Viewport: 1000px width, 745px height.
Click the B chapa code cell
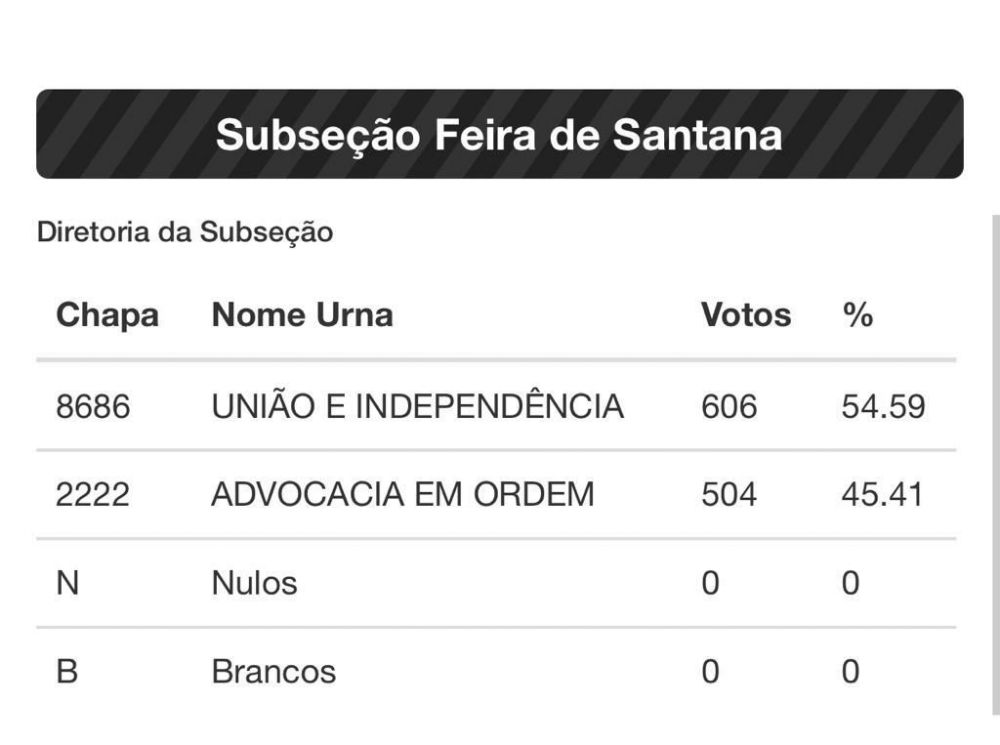[x=67, y=671]
